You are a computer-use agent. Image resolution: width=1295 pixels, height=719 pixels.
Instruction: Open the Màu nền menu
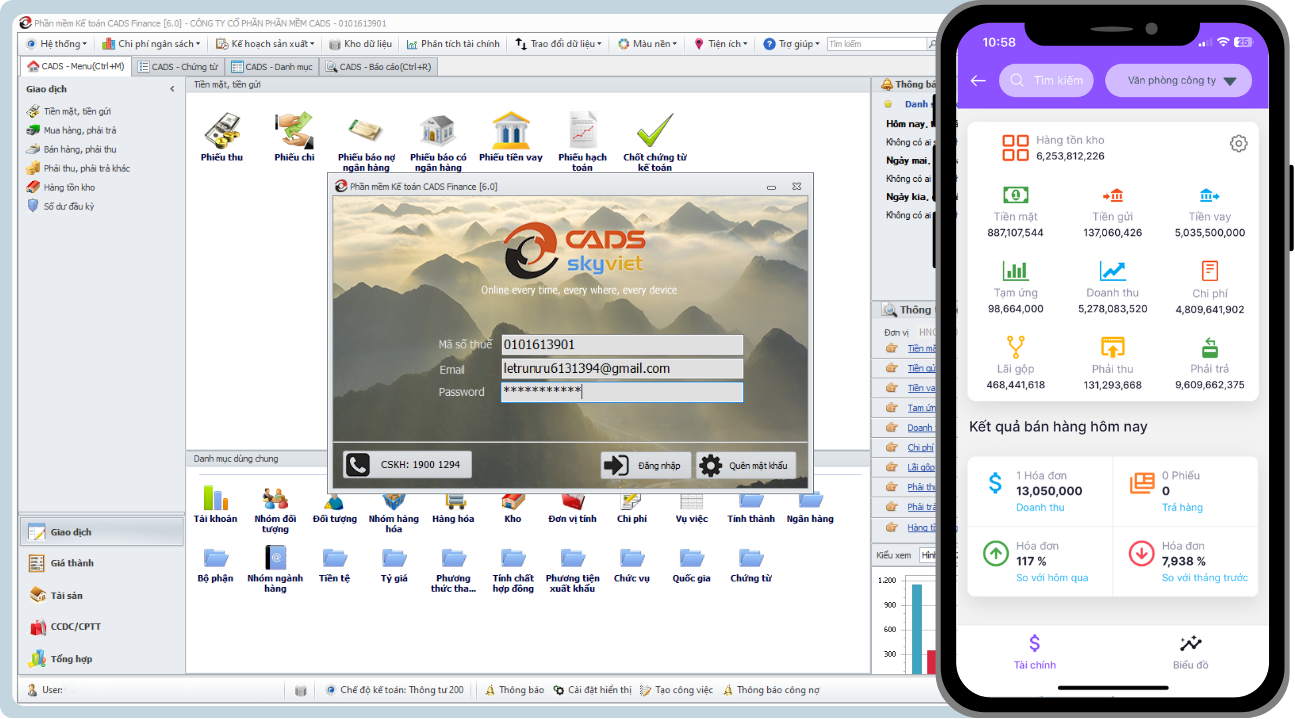tap(647, 44)
